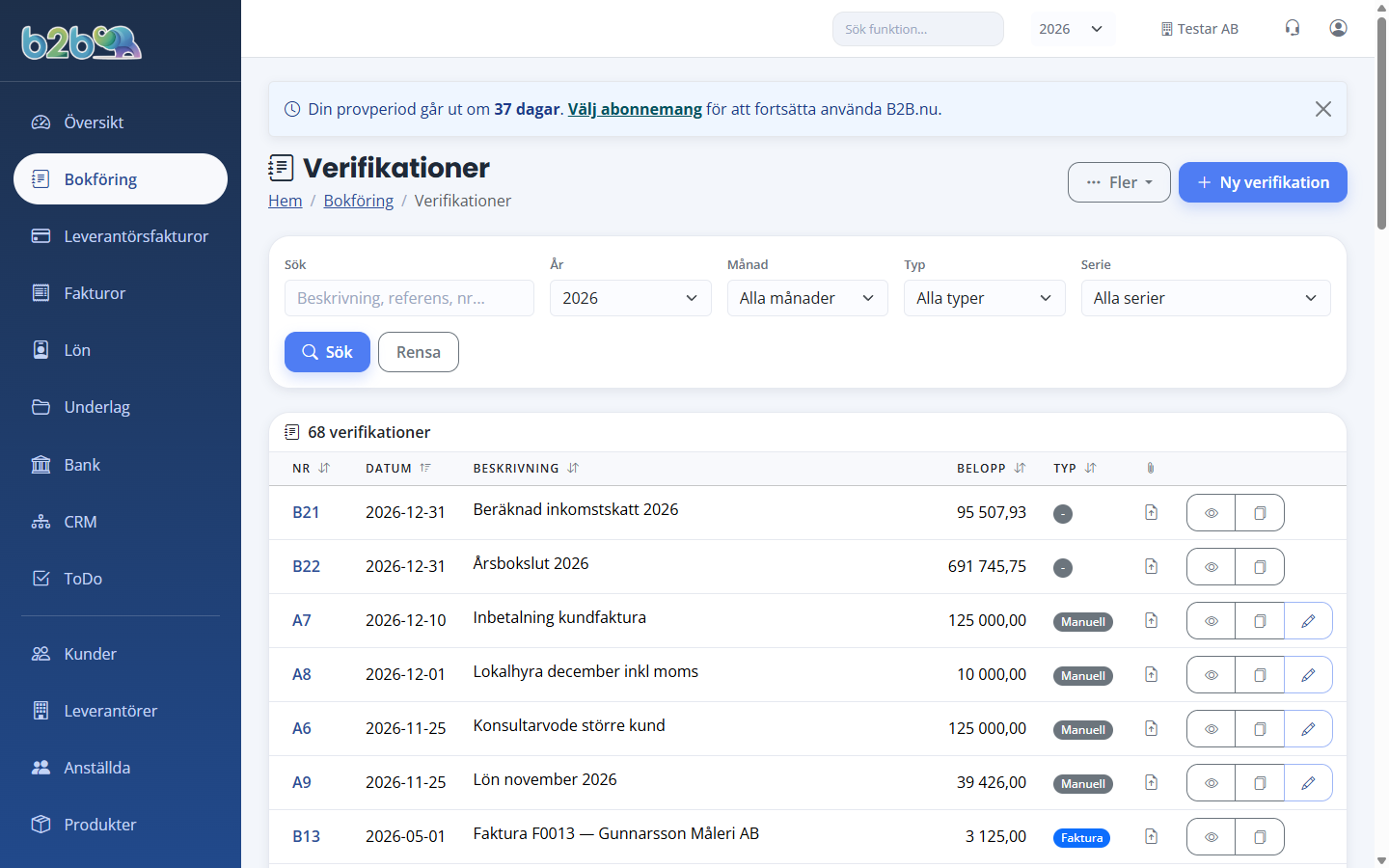Click the Ny verifikation button
The height and width of the screenshot is (868, 1389).
[1263, 182]
